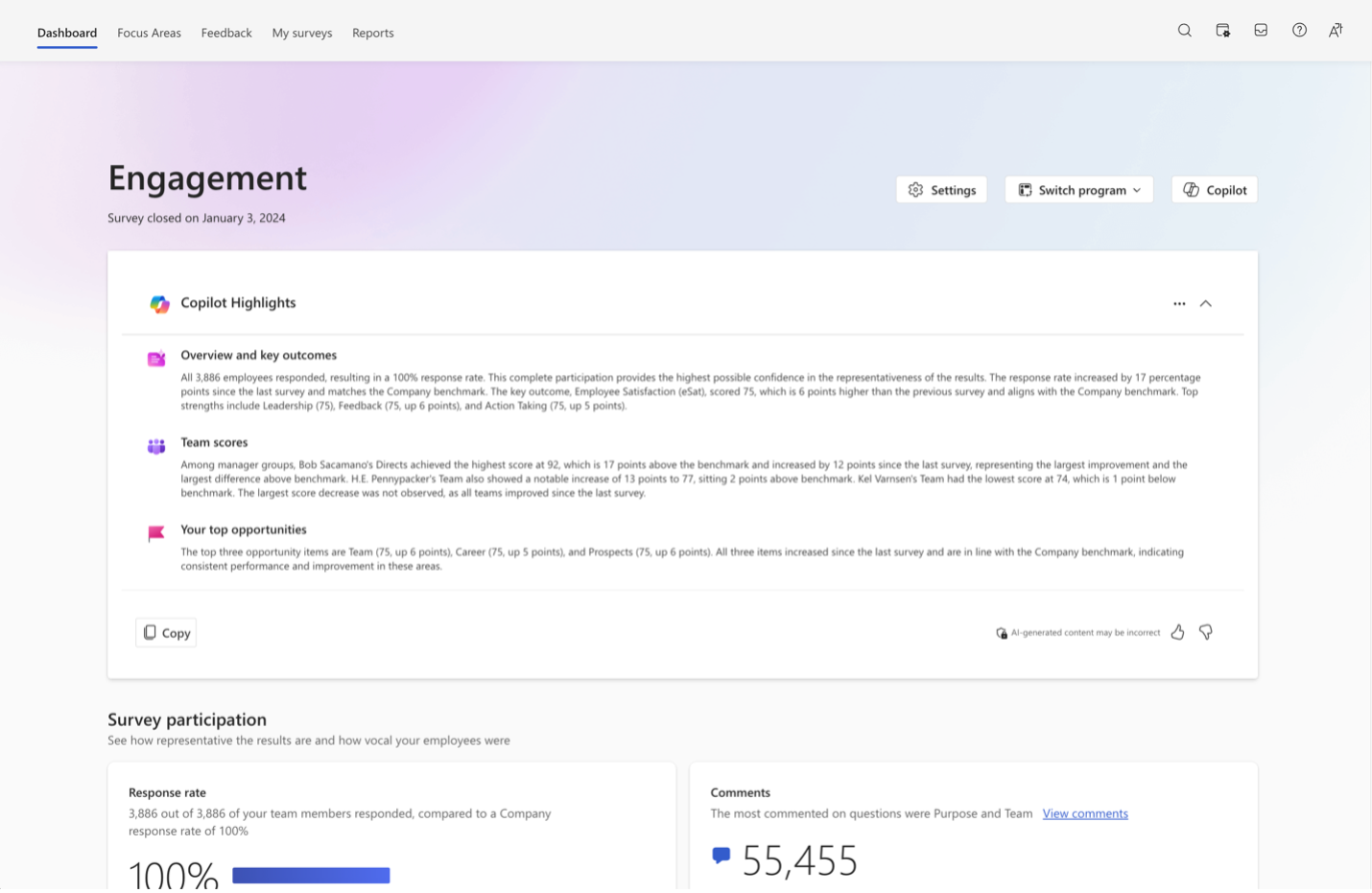Viewport: 1372px width, 893px height.
Task: Click the Survey participation heading
Action: (187, 719)
